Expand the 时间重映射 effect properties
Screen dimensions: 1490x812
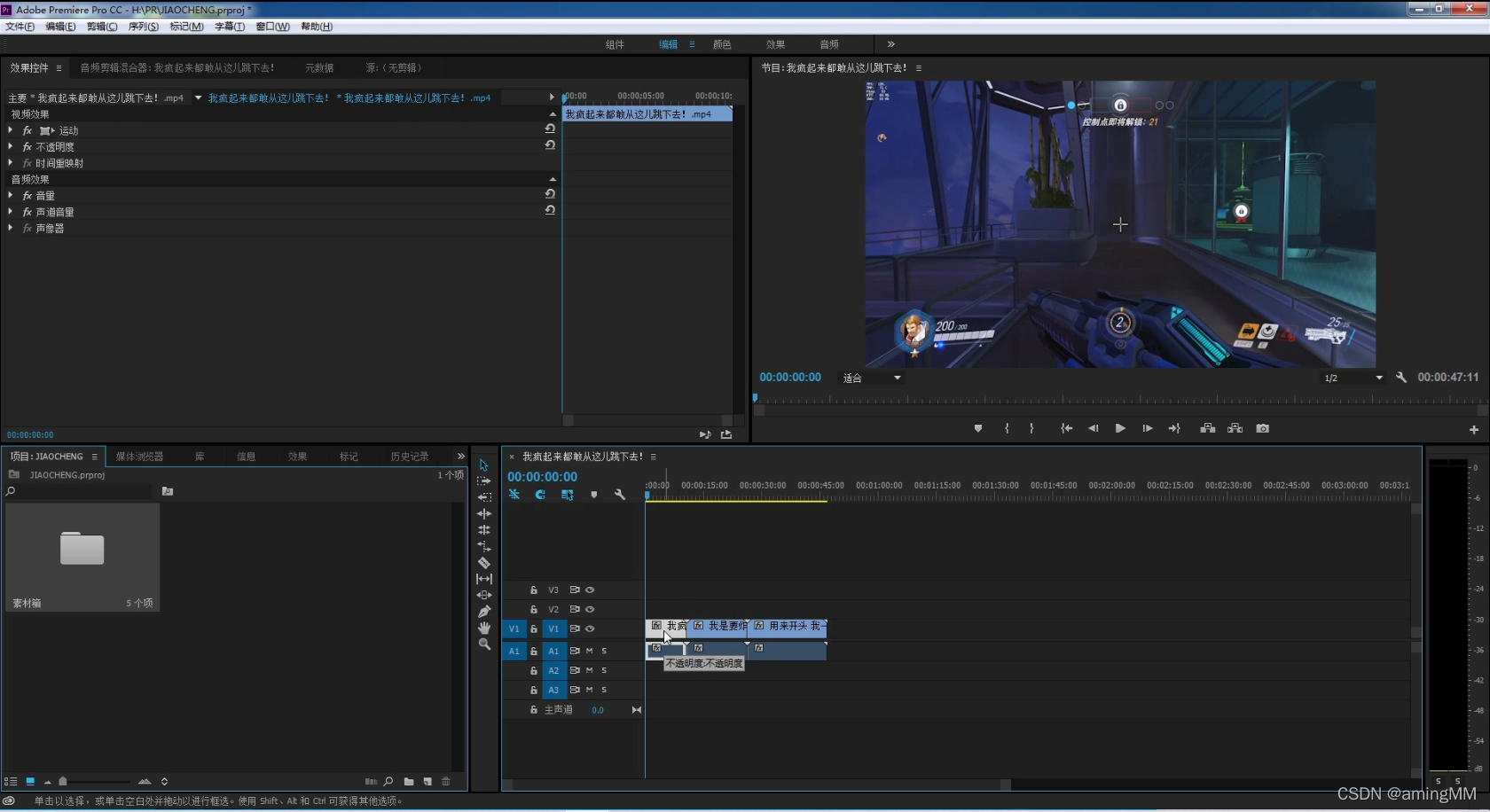pyautogui.click(x=11, y=162)
